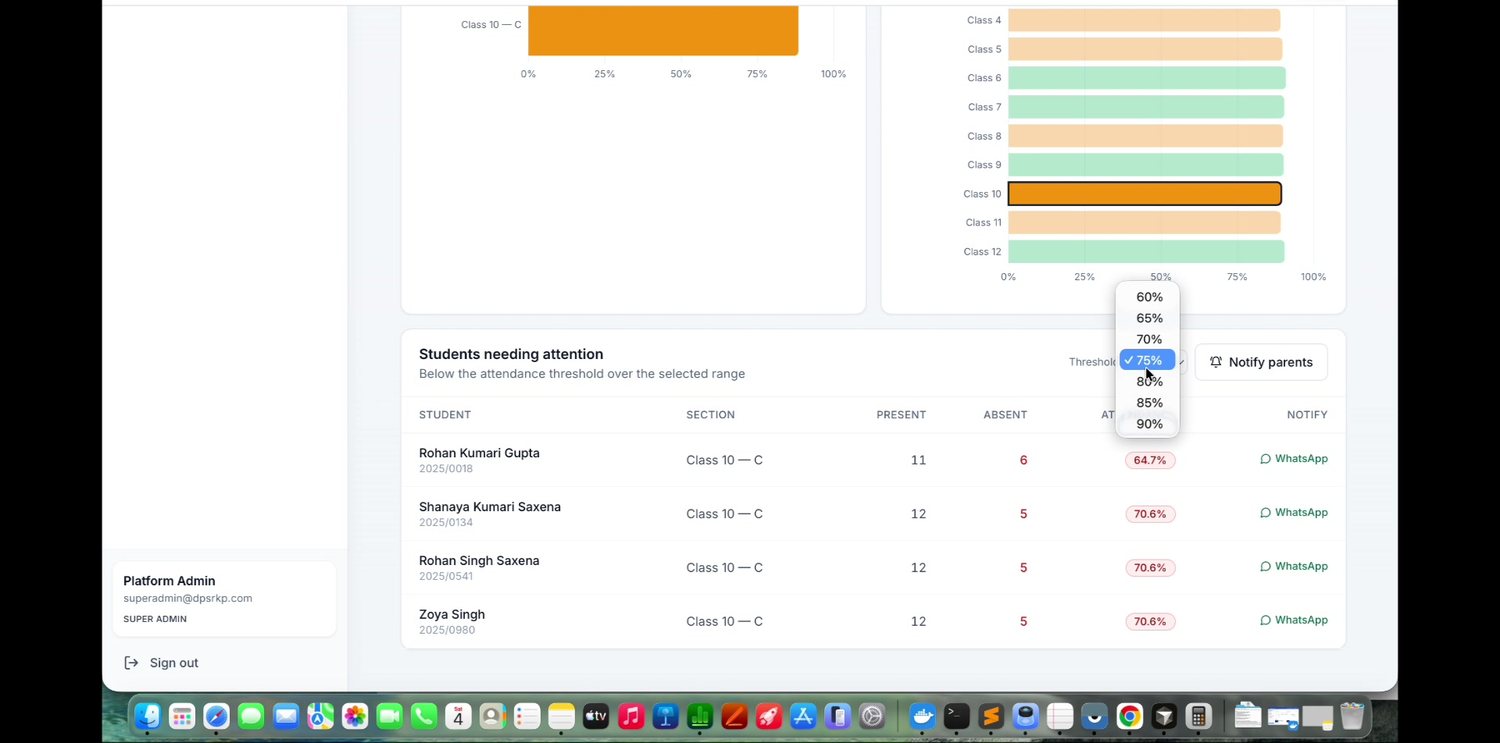Click the bell icon on Notify parents
The height and width of the screenshot is (743, 1500).
pos(1216,362)
